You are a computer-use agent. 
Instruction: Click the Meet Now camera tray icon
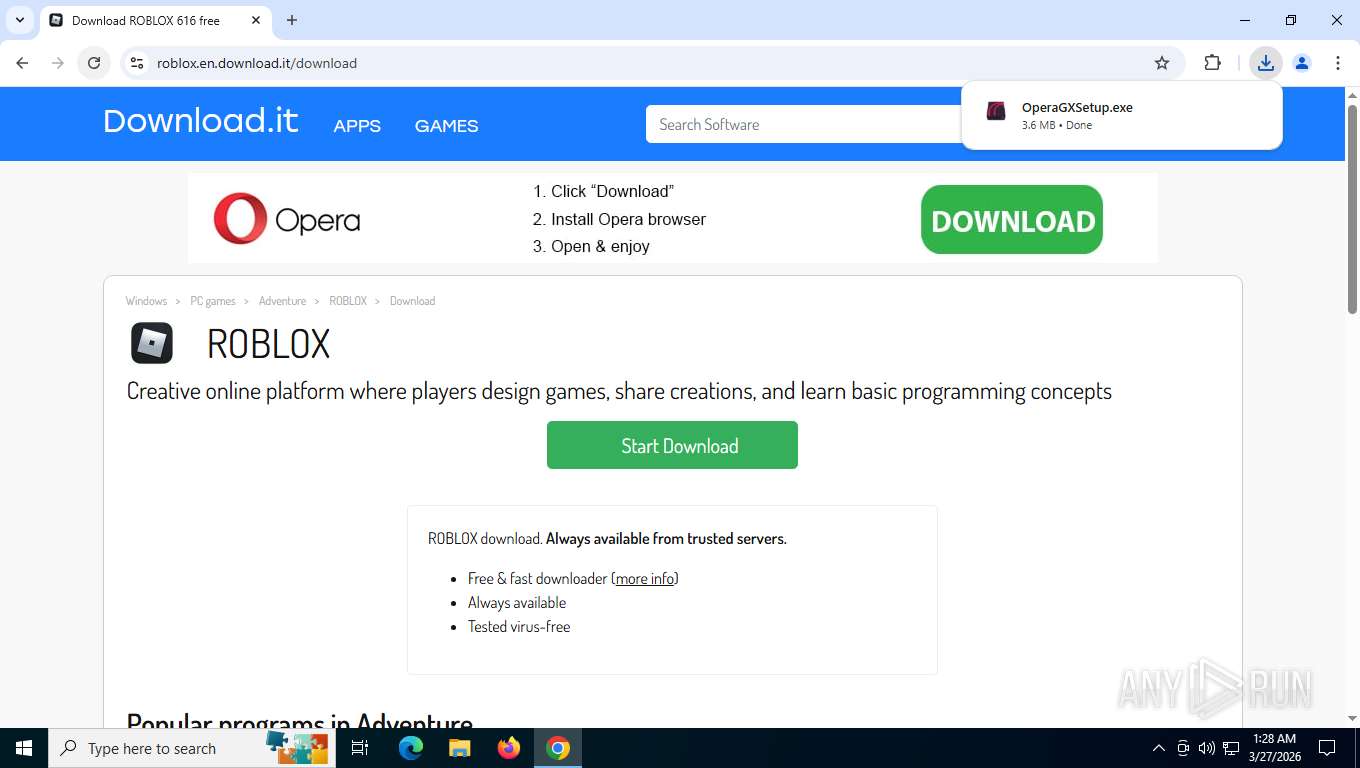click(x=1183, y=748)
